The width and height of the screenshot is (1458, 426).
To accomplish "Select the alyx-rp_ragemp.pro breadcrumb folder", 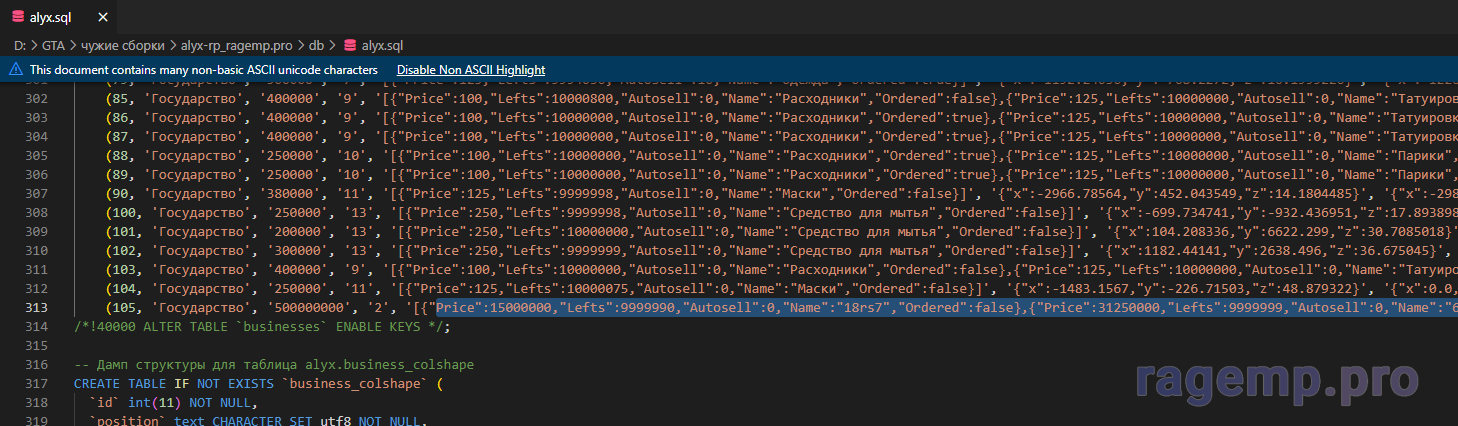I will pyautogui.click(x=237, y=45).
